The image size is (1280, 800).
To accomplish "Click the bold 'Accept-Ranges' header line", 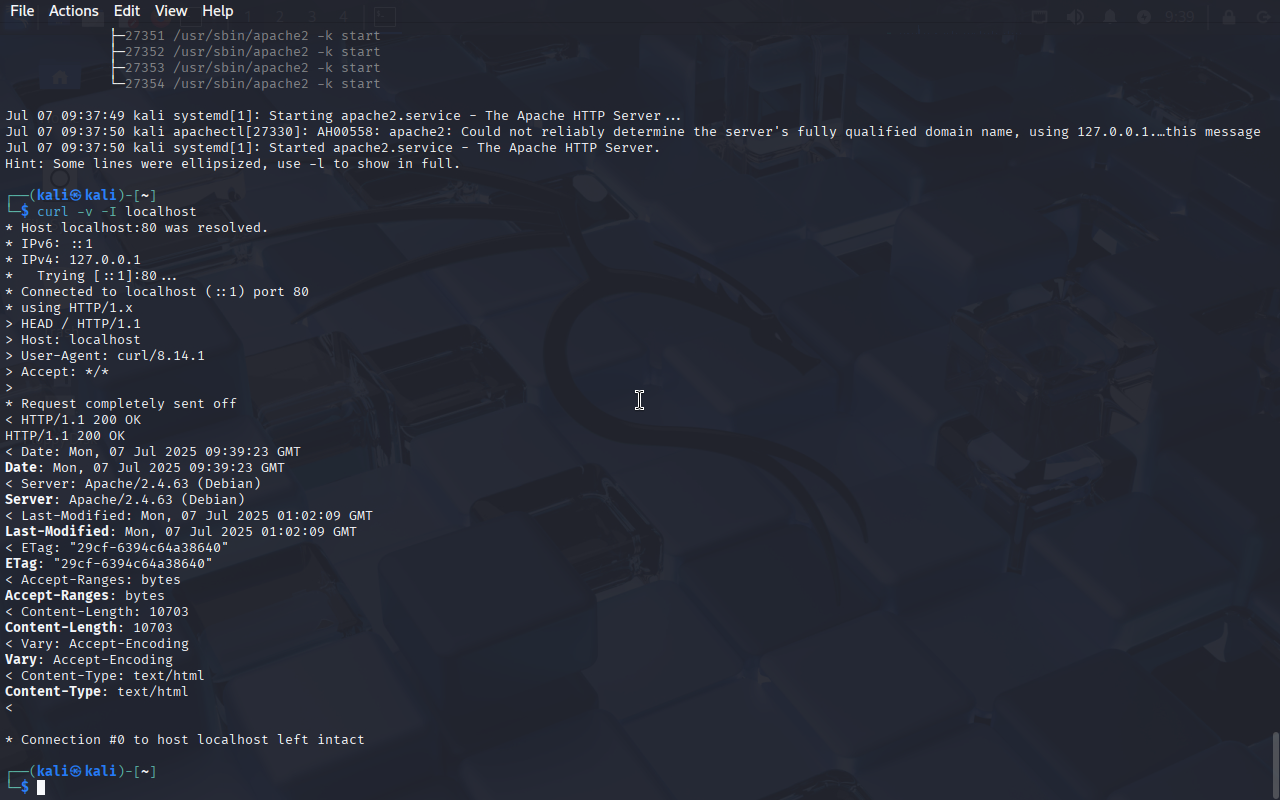I will click(85, 596).
